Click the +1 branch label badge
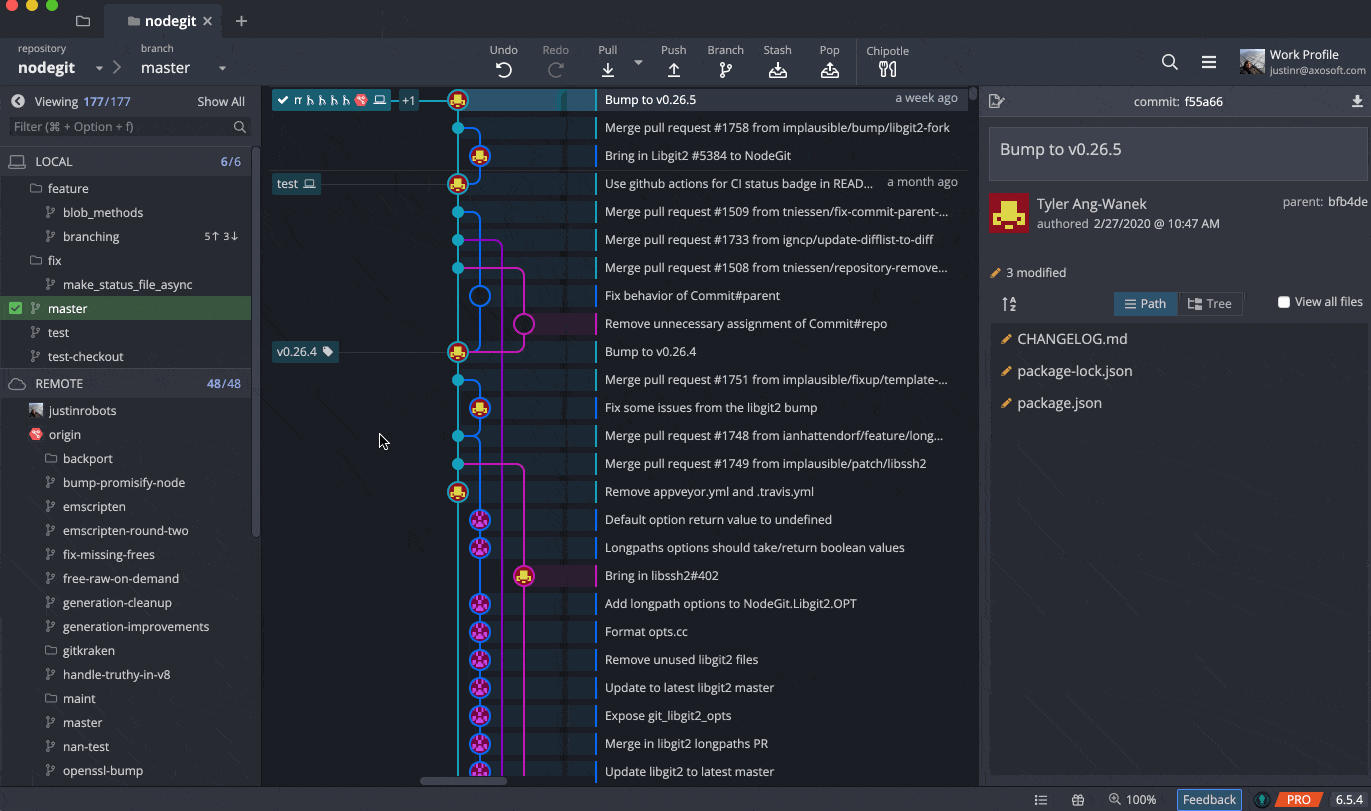This screenshot has width=1371, height=811. [x=408, y=100]
